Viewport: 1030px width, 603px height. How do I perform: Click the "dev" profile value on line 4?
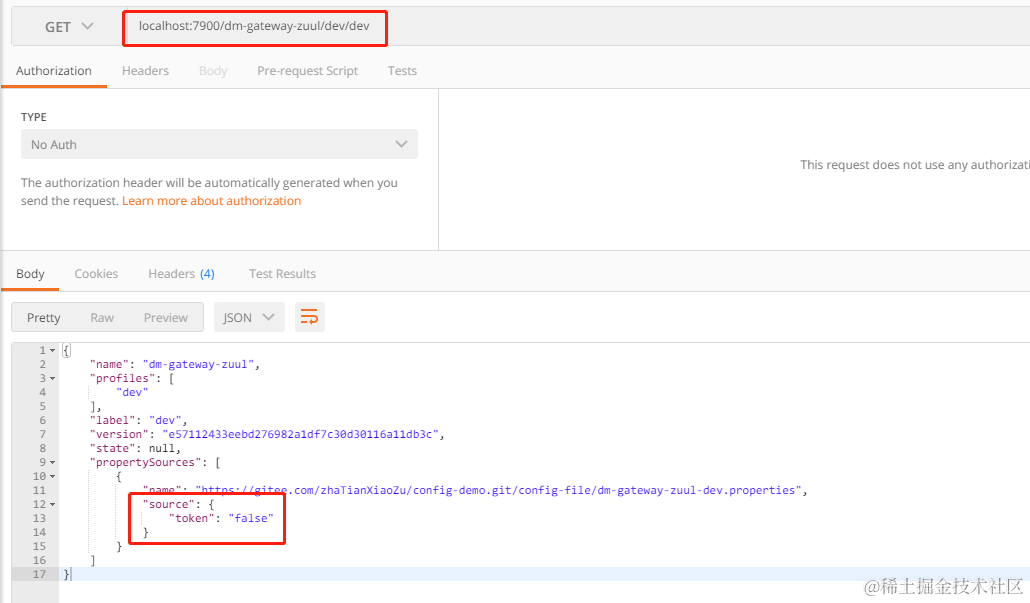pyautogui.click(x=132, y=393)
